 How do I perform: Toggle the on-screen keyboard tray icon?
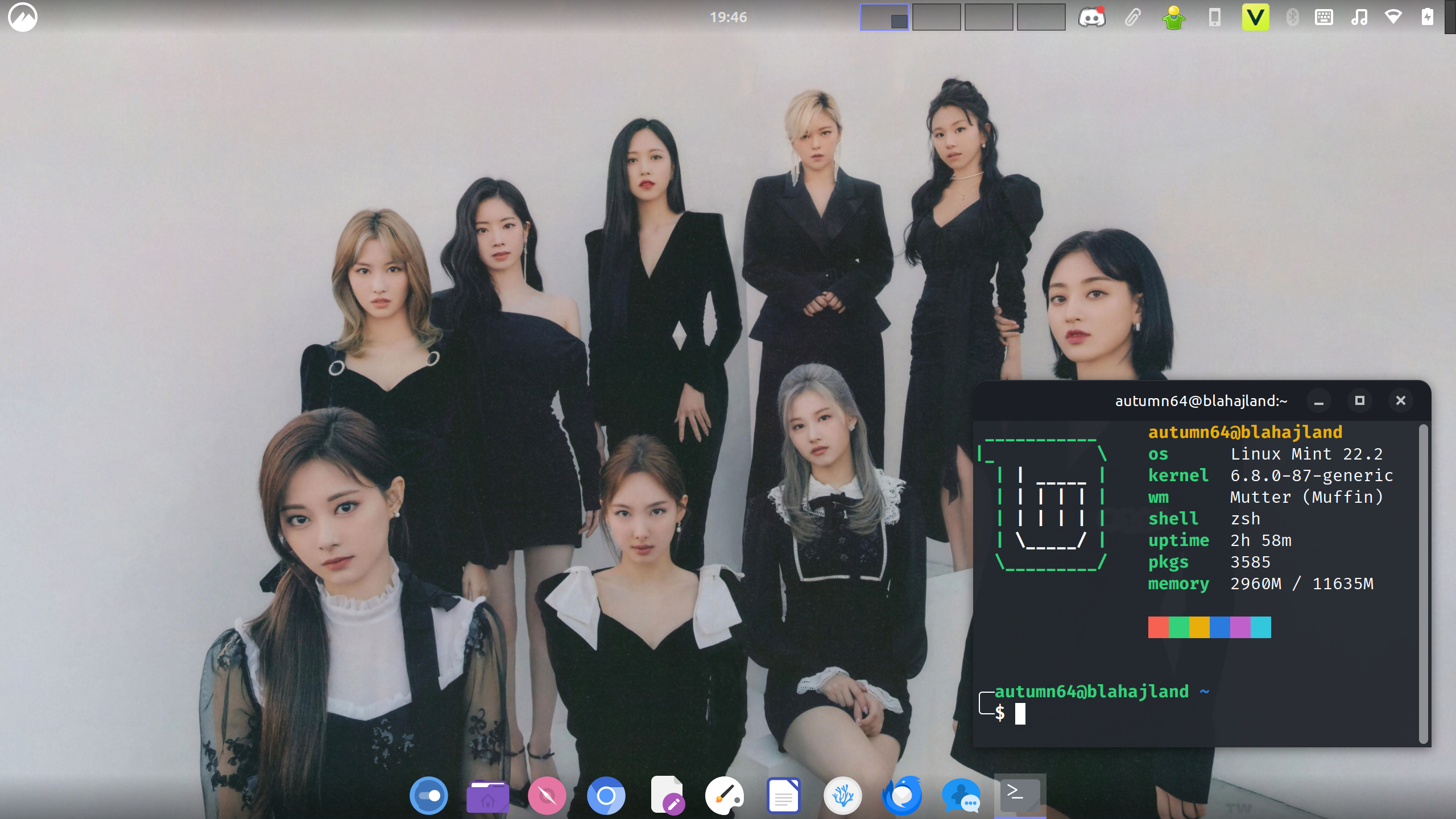pos(1324,17)
